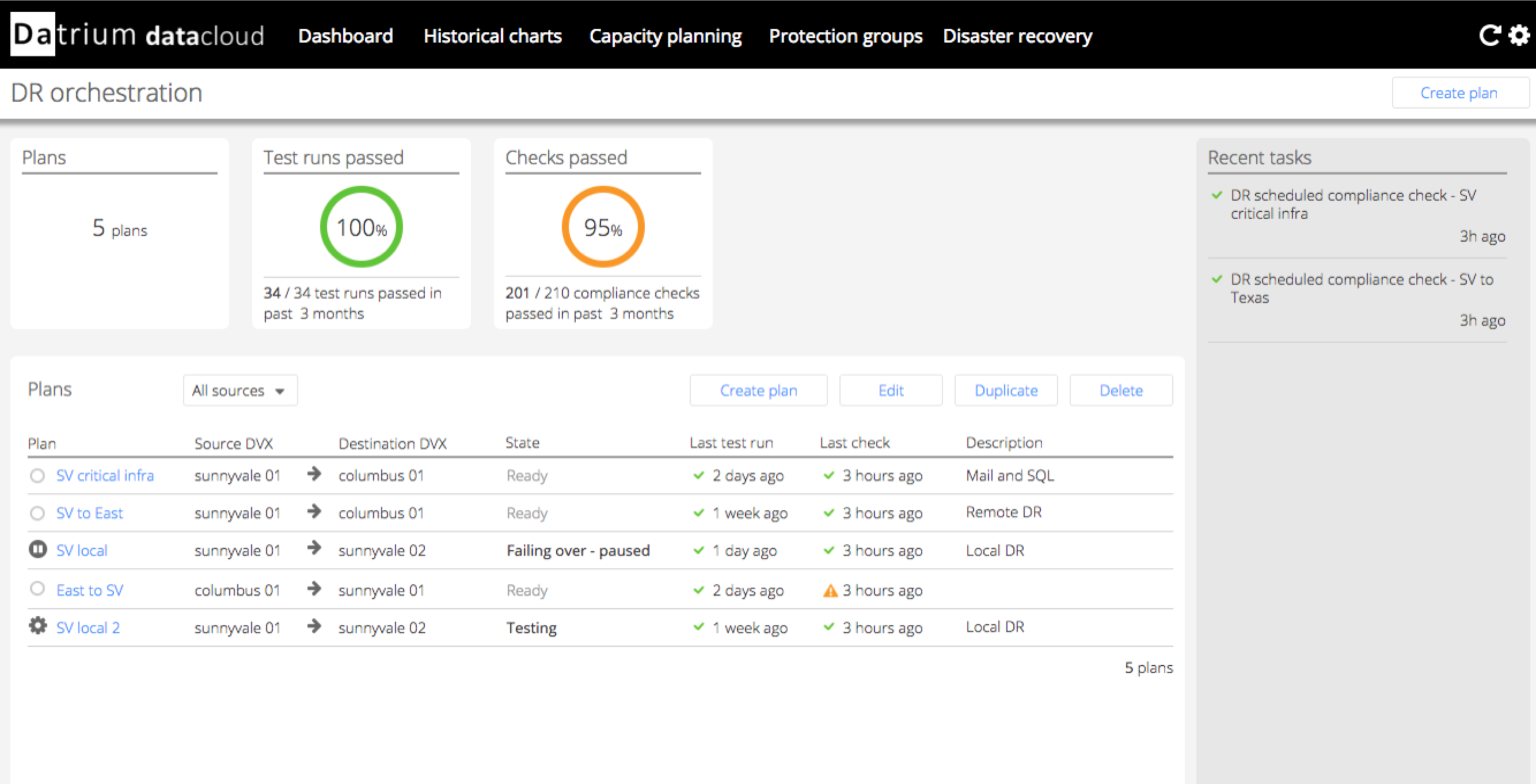Click the Last test run column header
Screen dimensions: 1536x784
[731, 443]
